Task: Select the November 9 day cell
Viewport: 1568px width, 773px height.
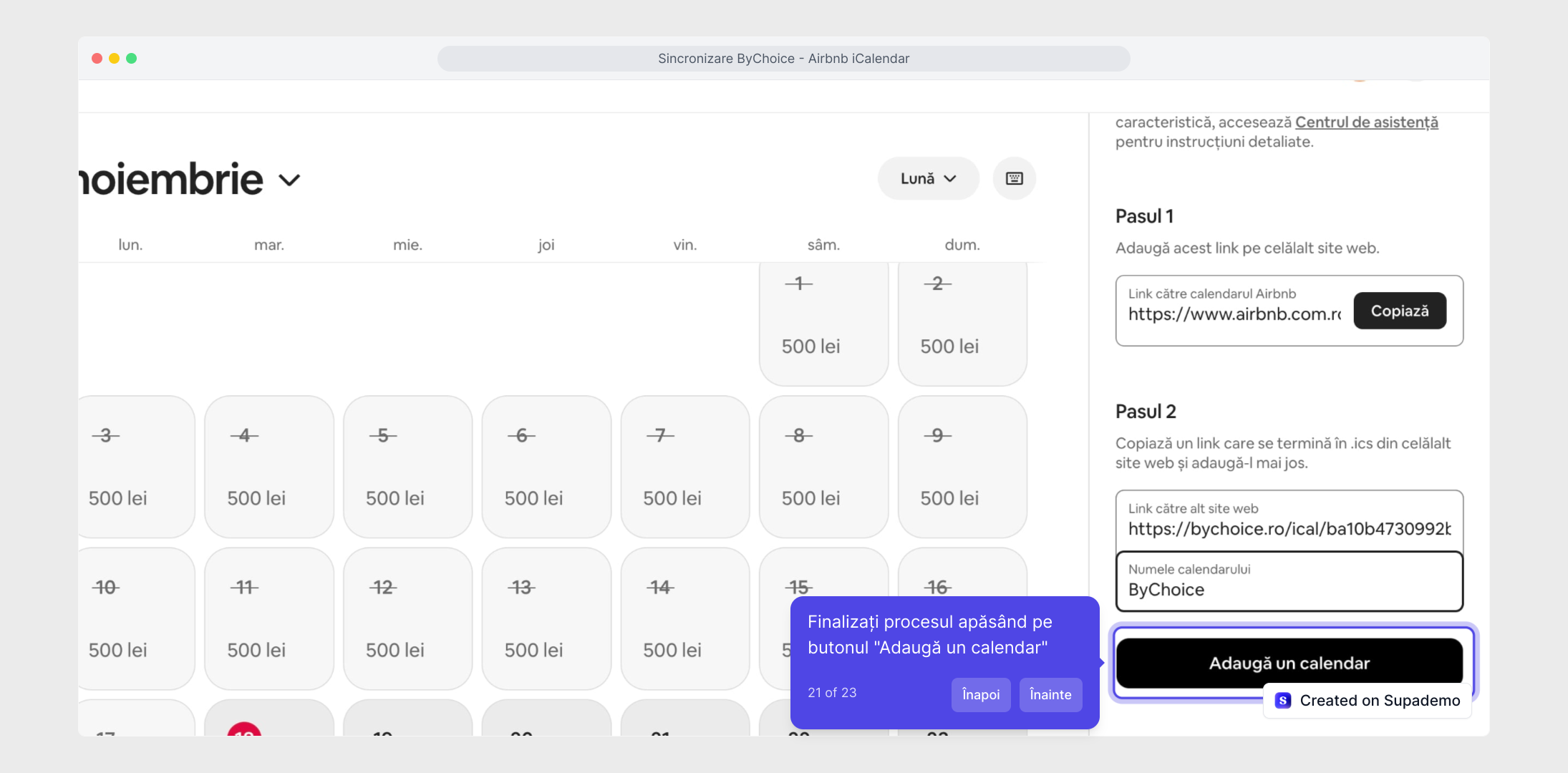Action: [x=962, y=467]
